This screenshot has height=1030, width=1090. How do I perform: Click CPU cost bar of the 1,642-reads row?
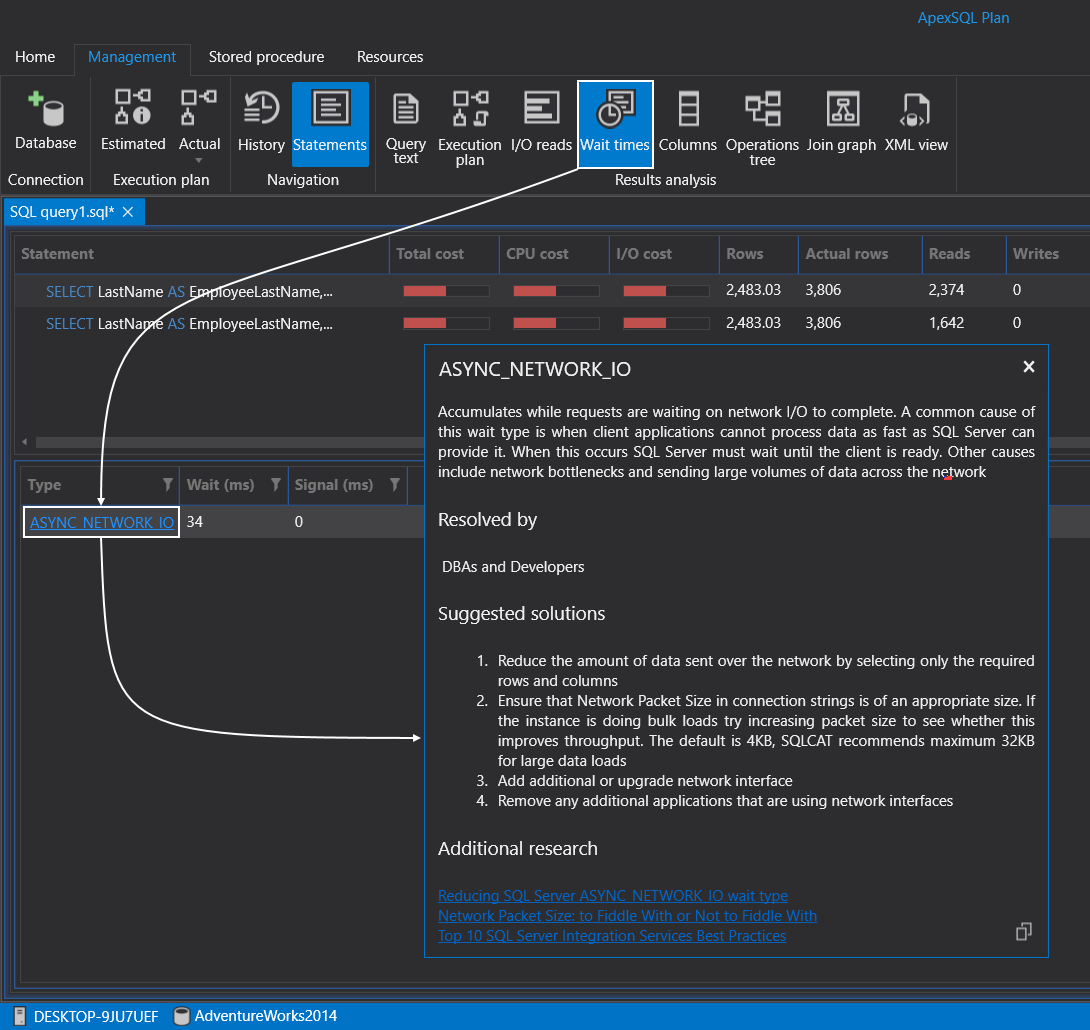point(556,323)
